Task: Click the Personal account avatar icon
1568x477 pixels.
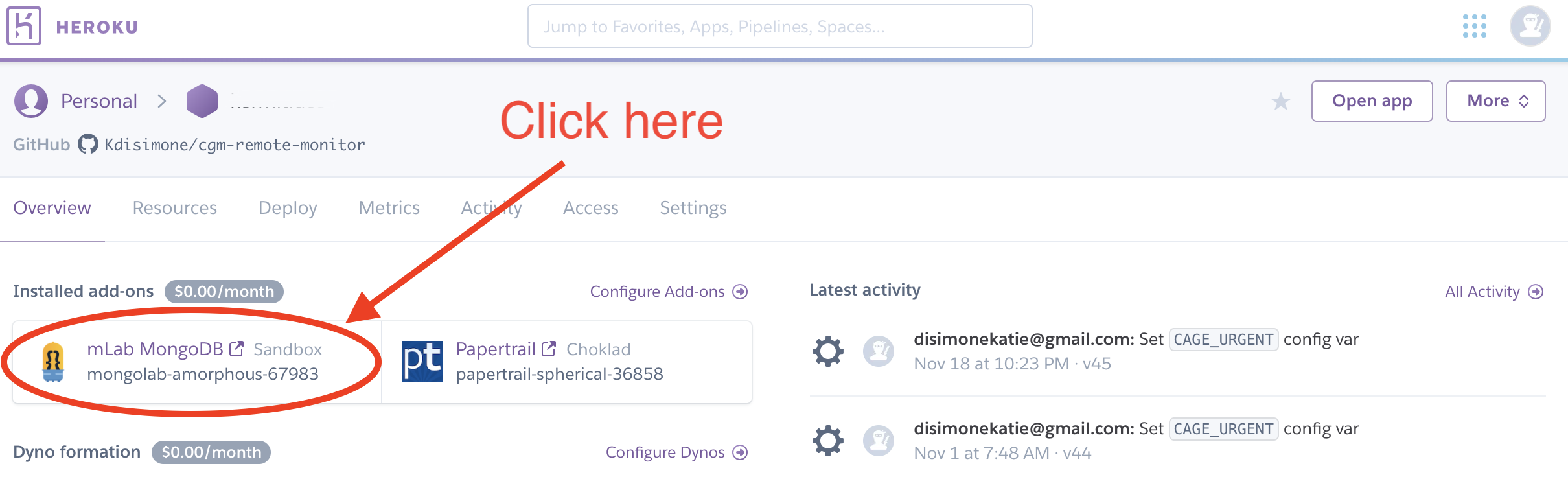Action: pos(31,101)
